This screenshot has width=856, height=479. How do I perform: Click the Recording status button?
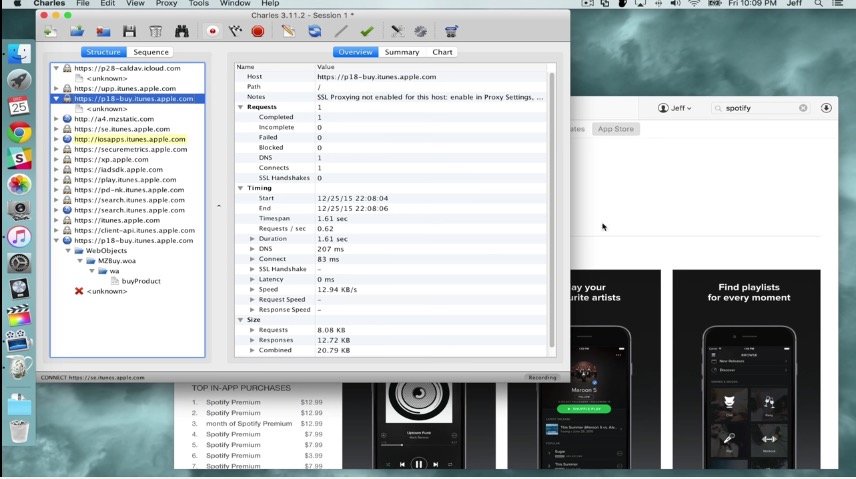542,377
